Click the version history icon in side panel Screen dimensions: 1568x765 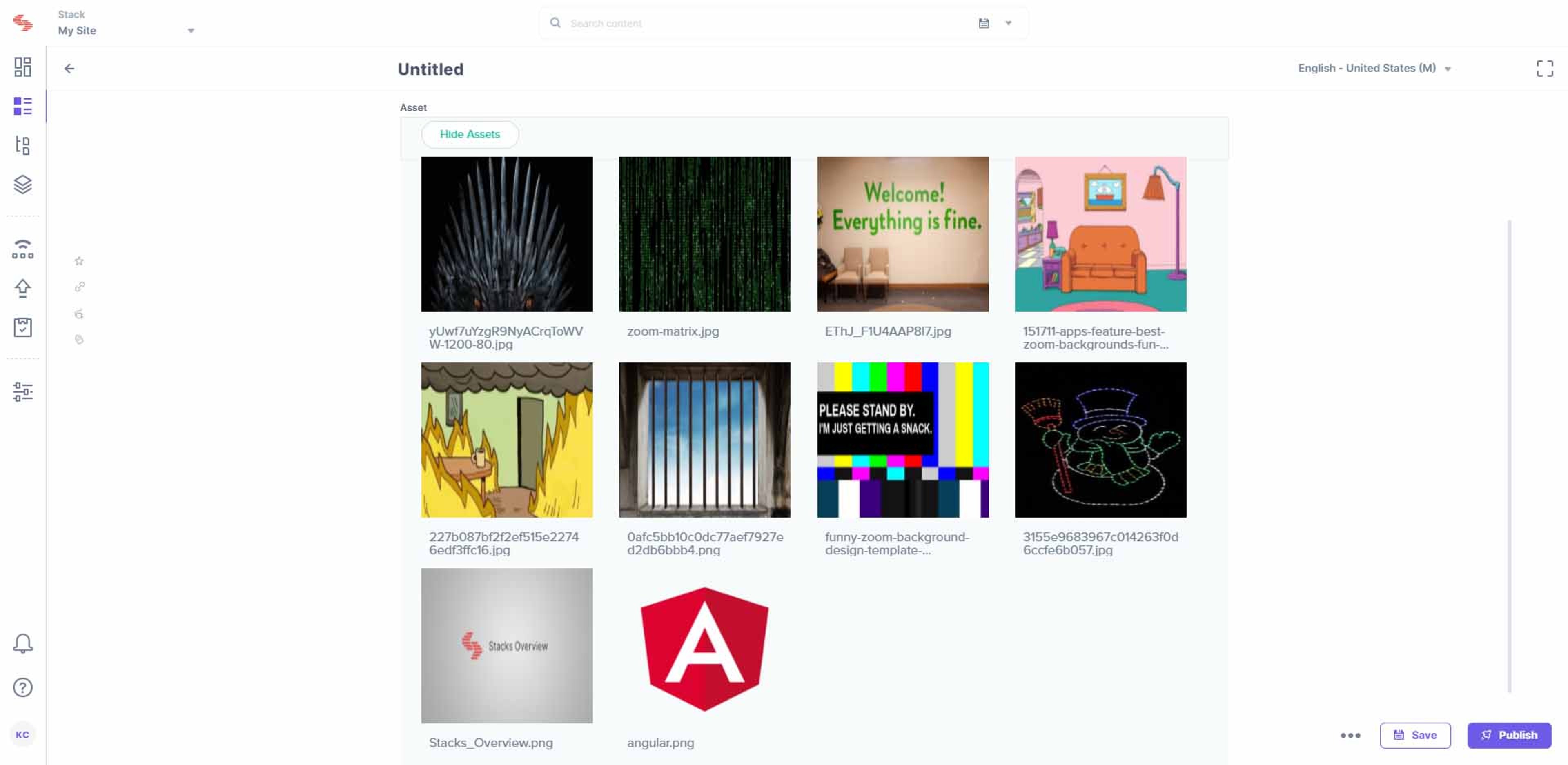point(79,314)
